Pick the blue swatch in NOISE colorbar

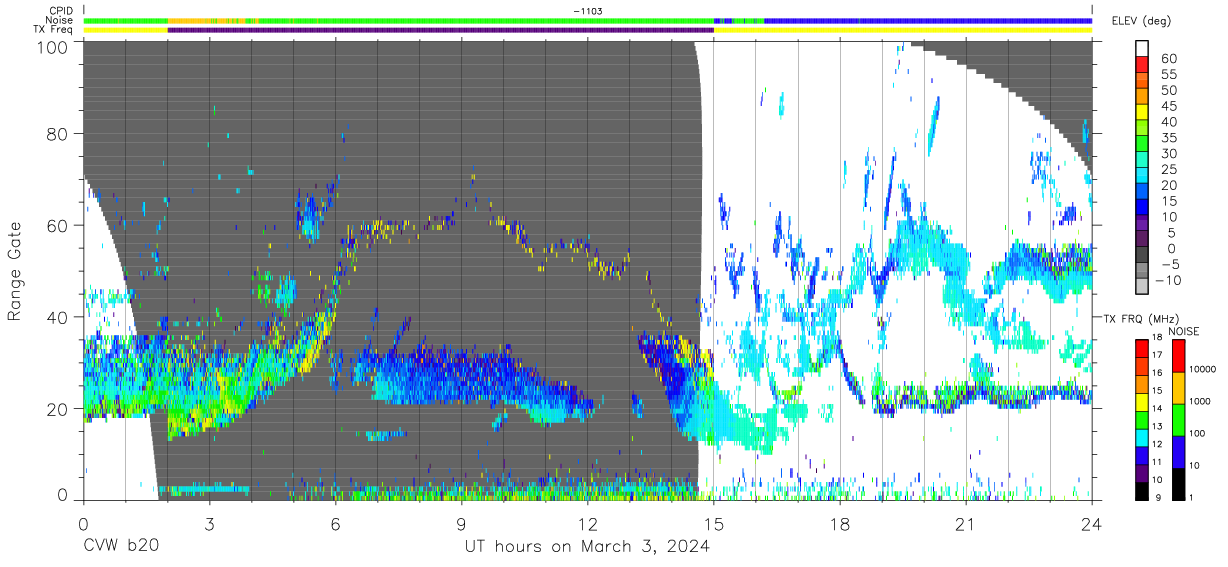(x=1177, y=450)
